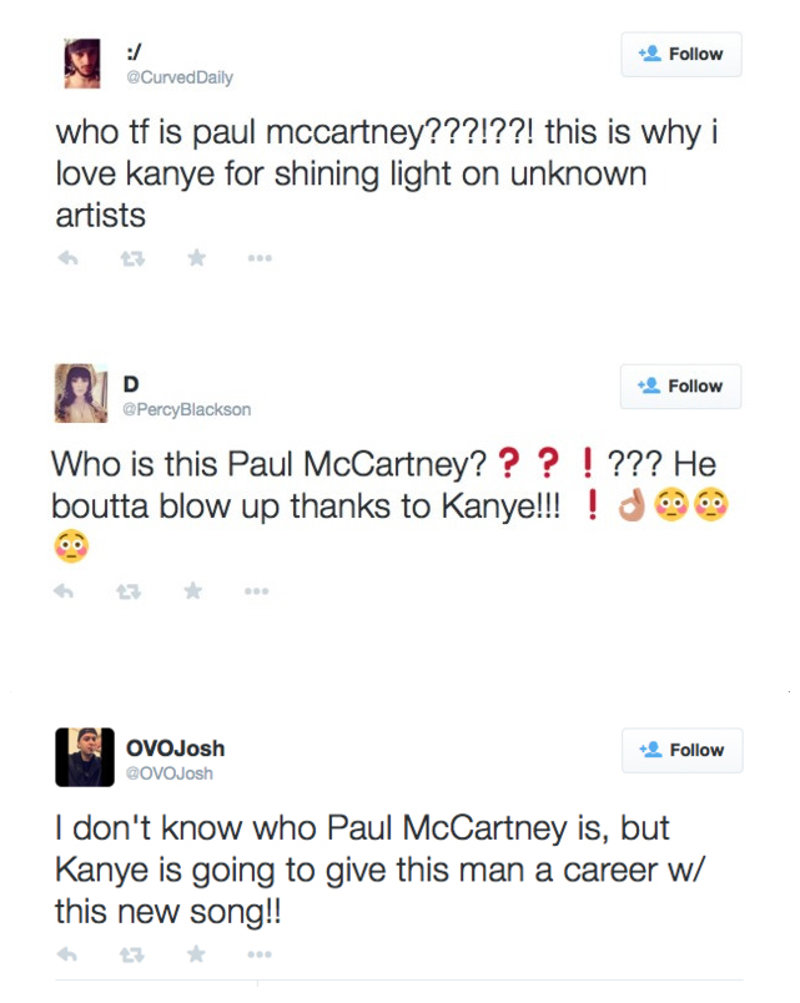Retweet the @PercyBlackson tweet
Screen dimensions: 800x1003
[130, 592]
